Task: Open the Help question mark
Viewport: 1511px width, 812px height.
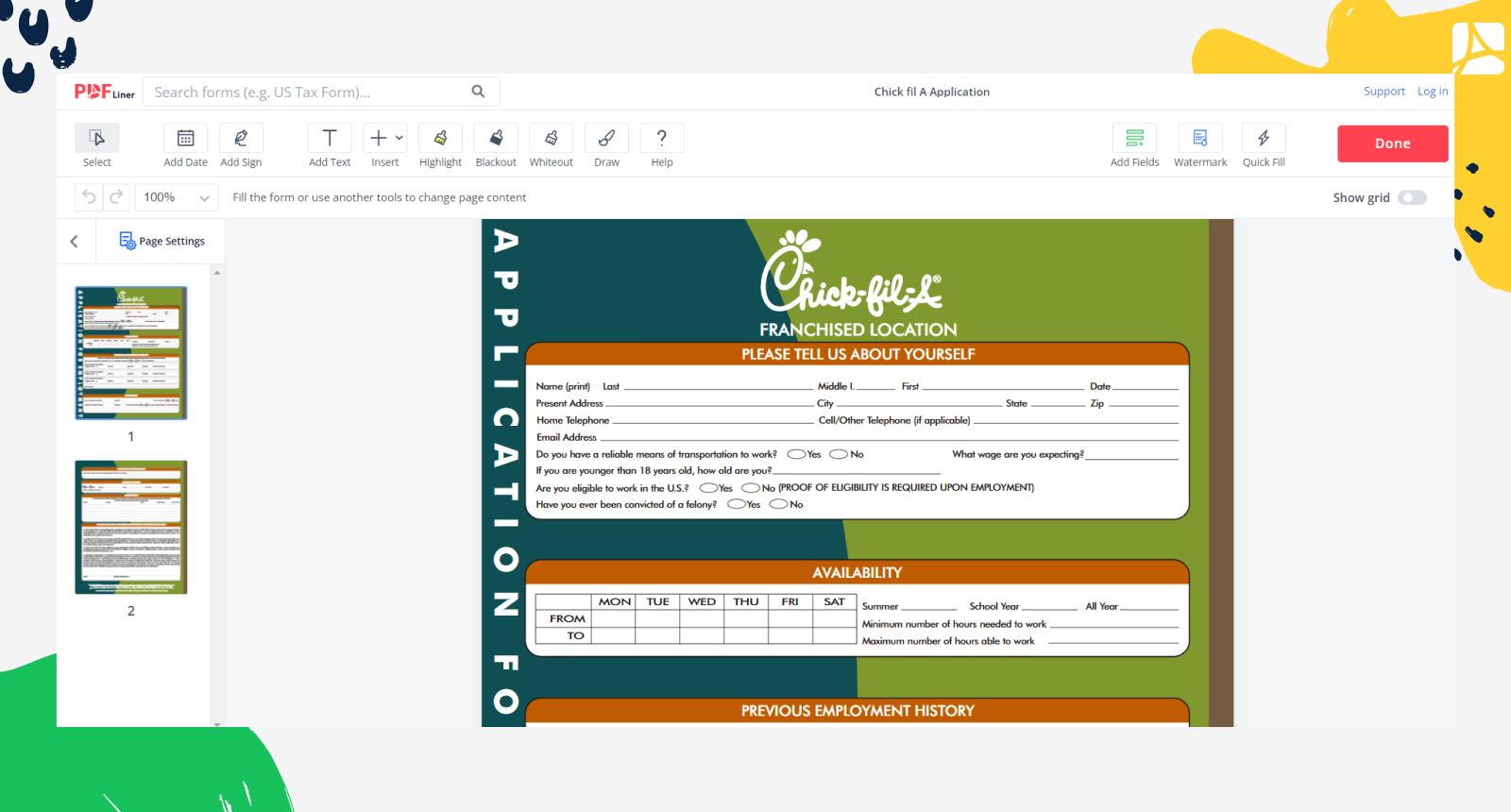Action: pyautogui.click(x=662, y=138)
